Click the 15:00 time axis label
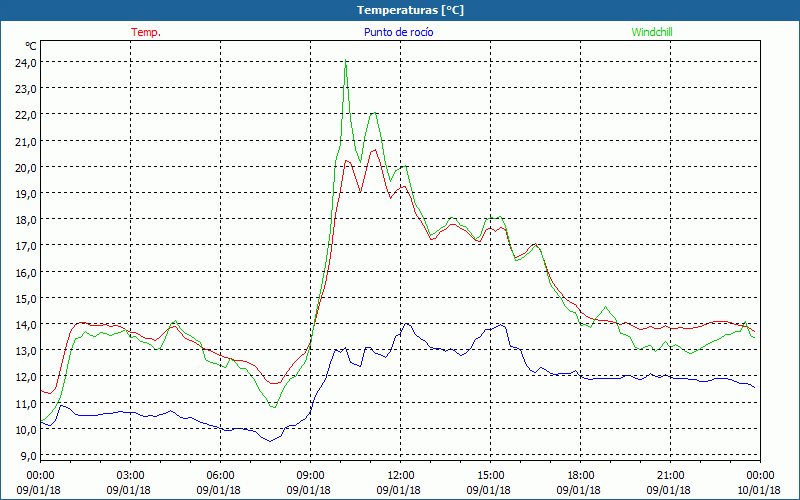 coord(491,476)
